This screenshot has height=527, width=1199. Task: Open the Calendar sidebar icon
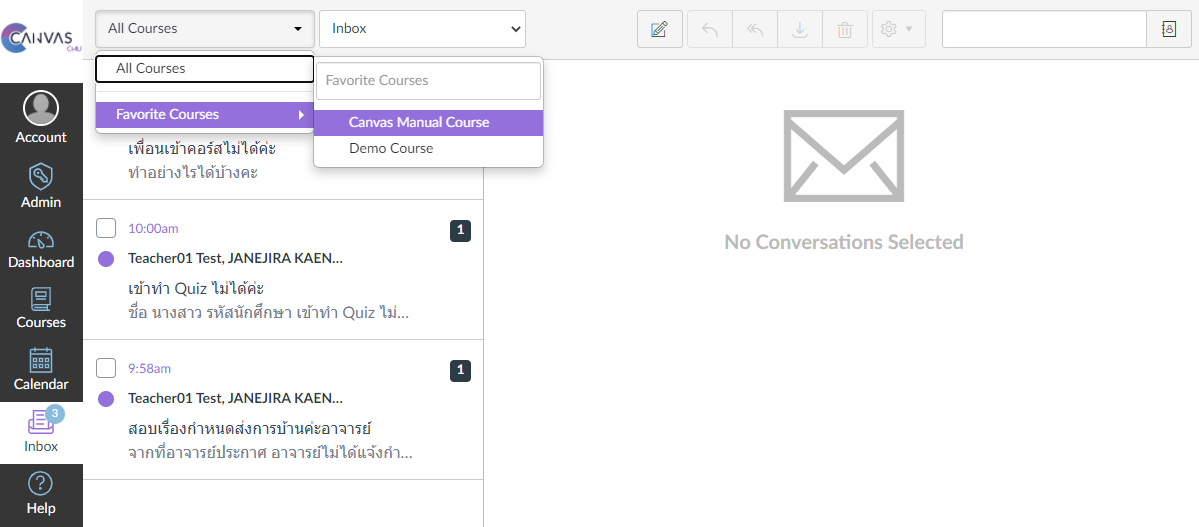(41, 369)
